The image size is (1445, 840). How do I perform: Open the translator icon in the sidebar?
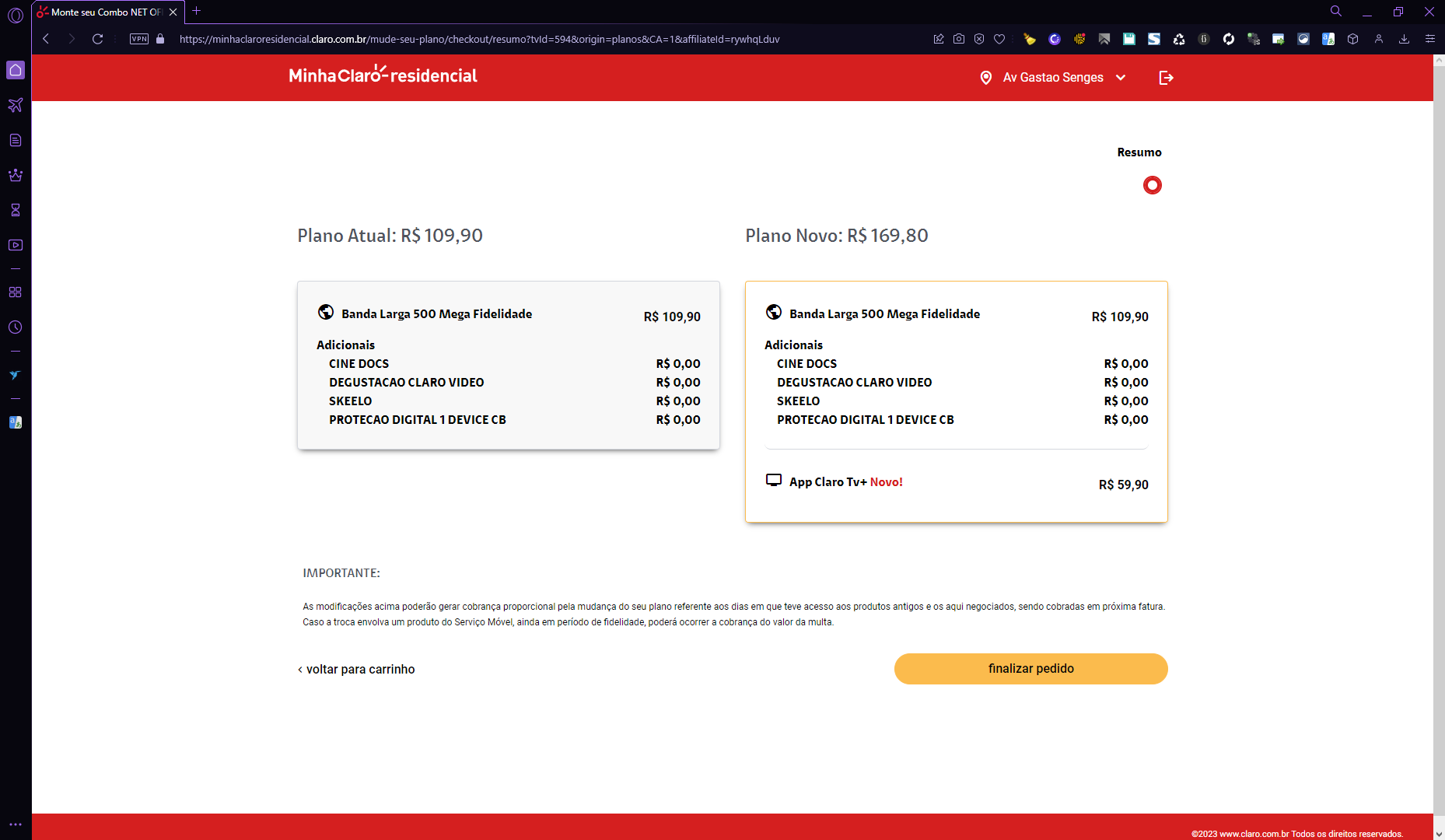point(16,422)
